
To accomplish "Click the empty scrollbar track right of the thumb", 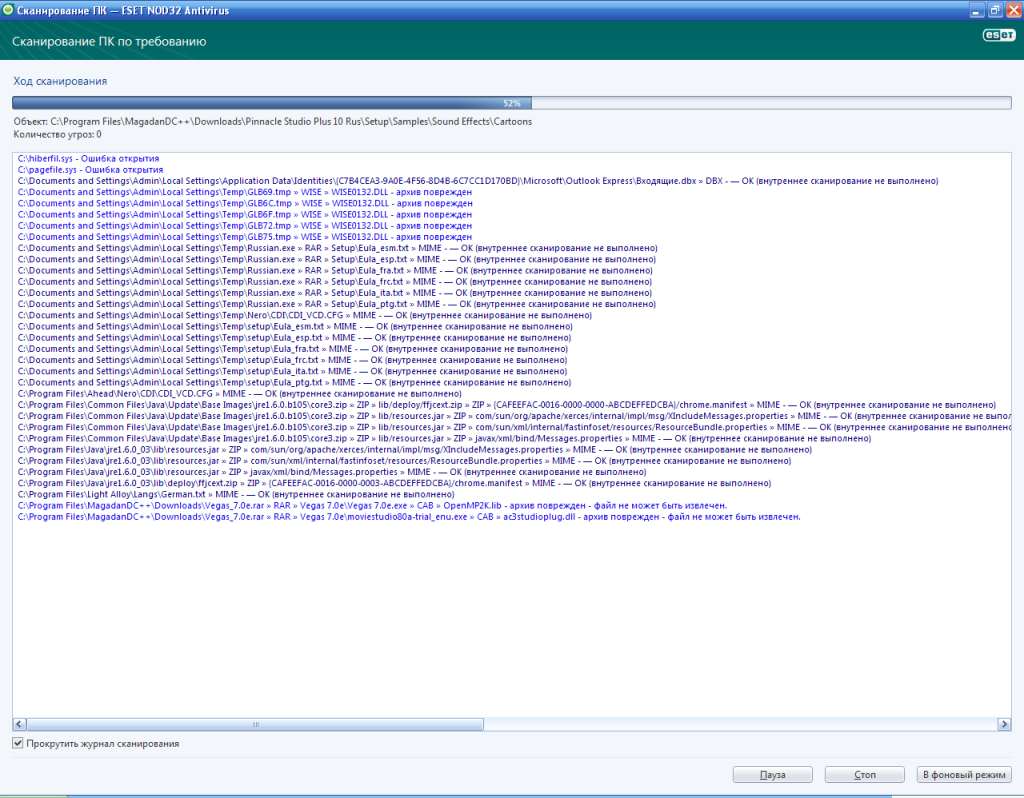I will coord(740,724).
